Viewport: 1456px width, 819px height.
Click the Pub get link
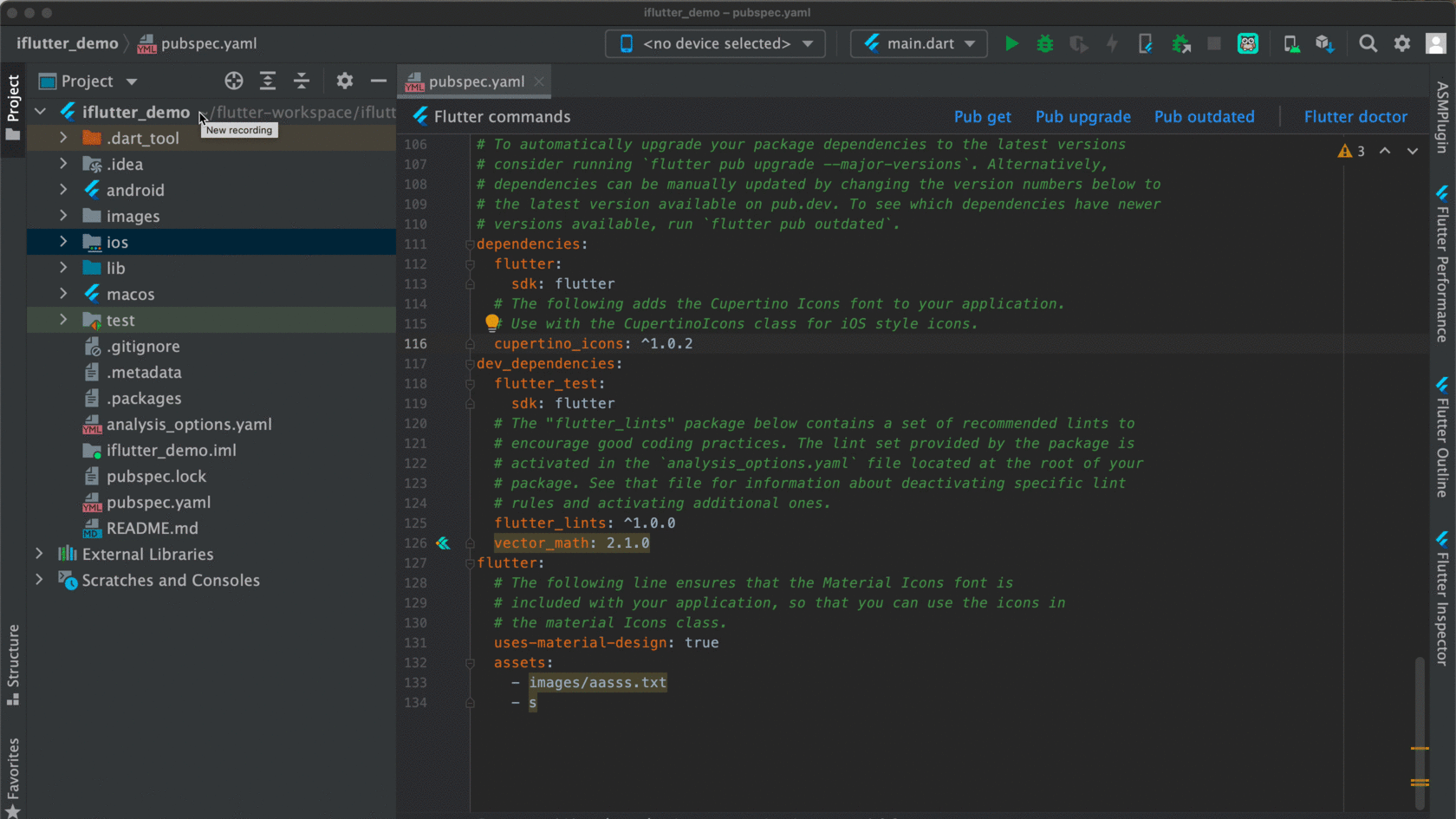click(983, 117)
